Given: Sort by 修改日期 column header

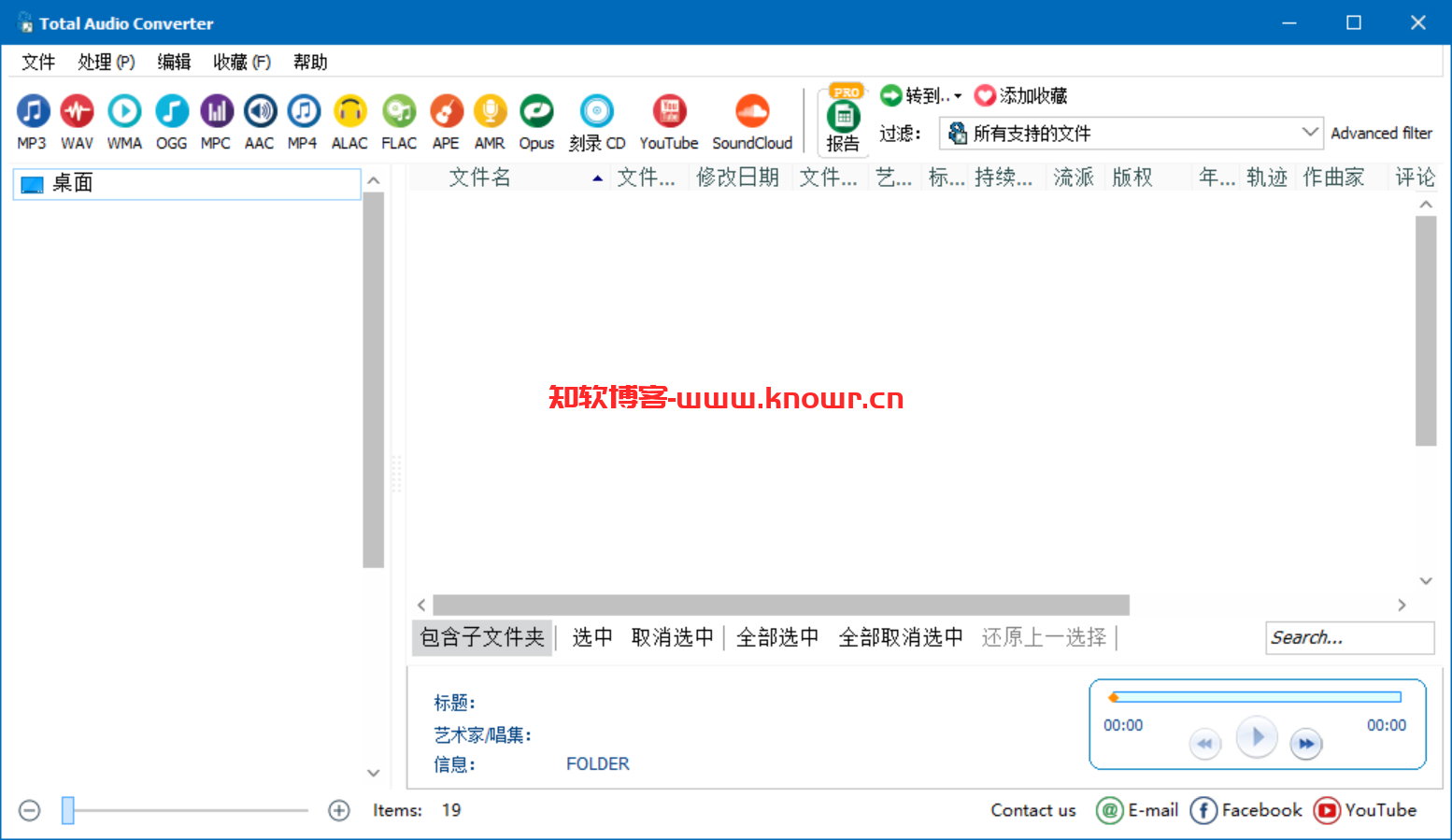Looking at the screenshot, I should 738,178.
